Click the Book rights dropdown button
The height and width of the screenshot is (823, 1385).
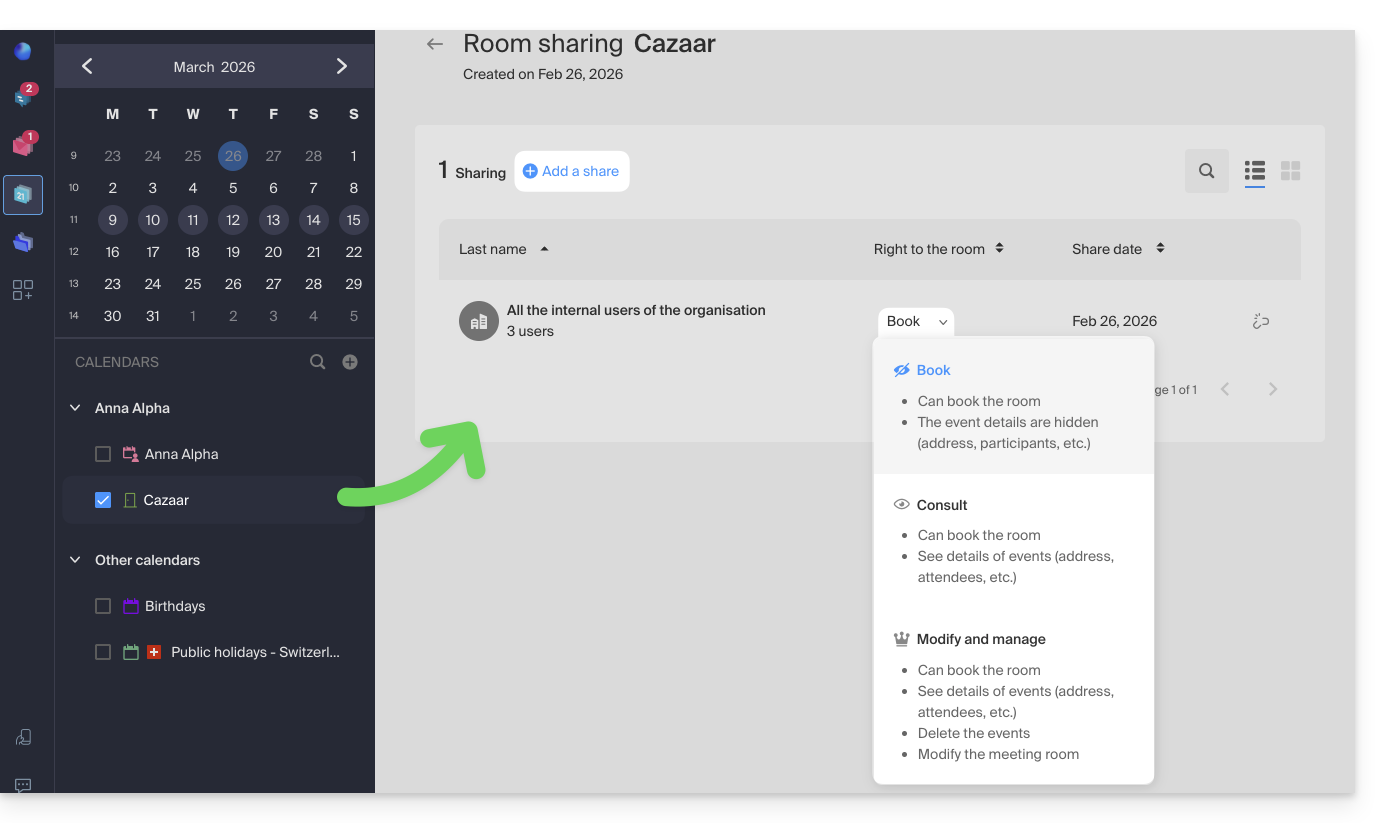point(916,321)
